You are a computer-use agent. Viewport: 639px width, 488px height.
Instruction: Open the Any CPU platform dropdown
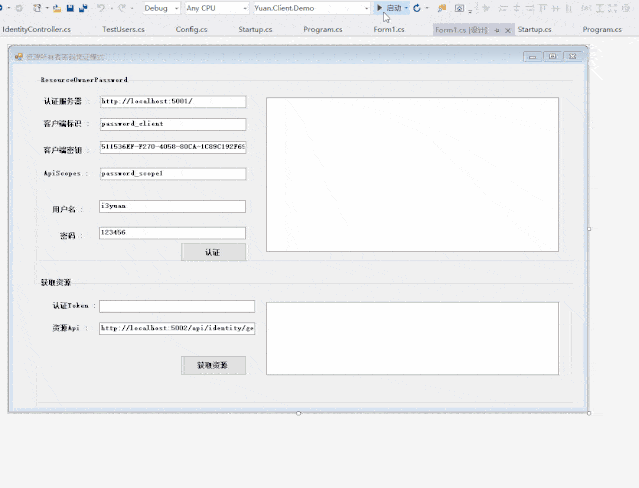(215, 8)
